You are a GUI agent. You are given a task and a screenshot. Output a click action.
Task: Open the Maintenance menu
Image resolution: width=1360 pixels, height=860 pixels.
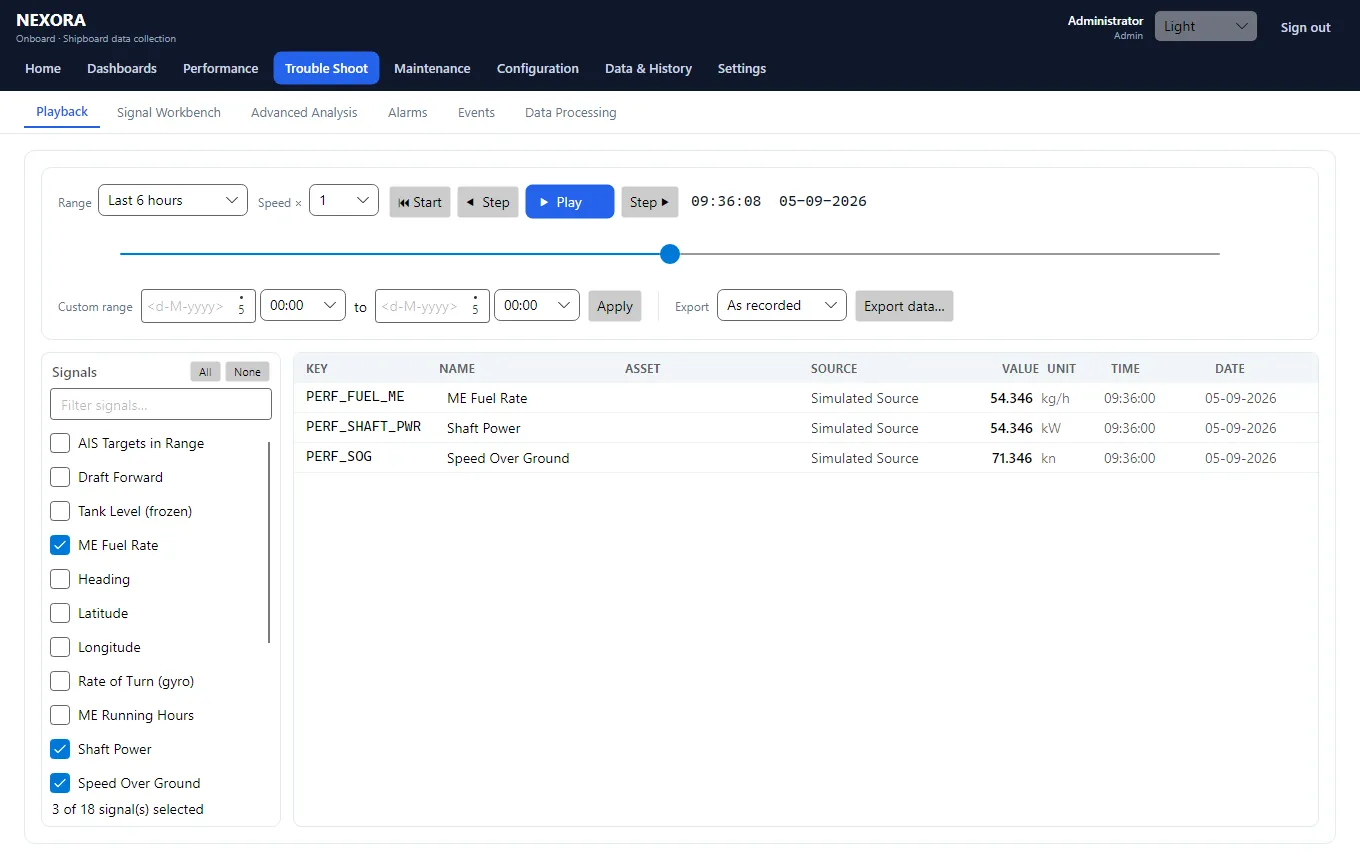pyautogui.click(x=432, y=68)
